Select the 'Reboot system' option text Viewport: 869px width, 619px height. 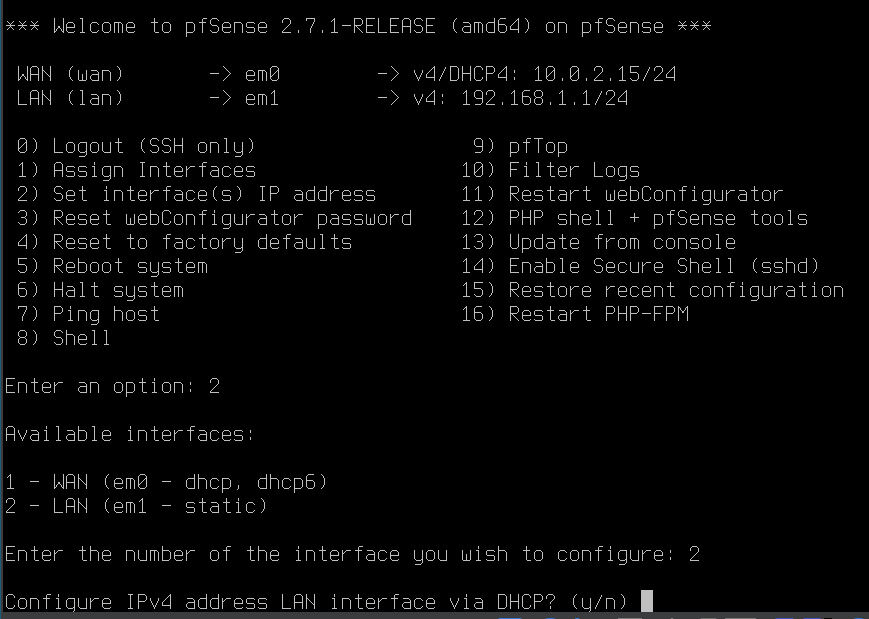point(129,266)
